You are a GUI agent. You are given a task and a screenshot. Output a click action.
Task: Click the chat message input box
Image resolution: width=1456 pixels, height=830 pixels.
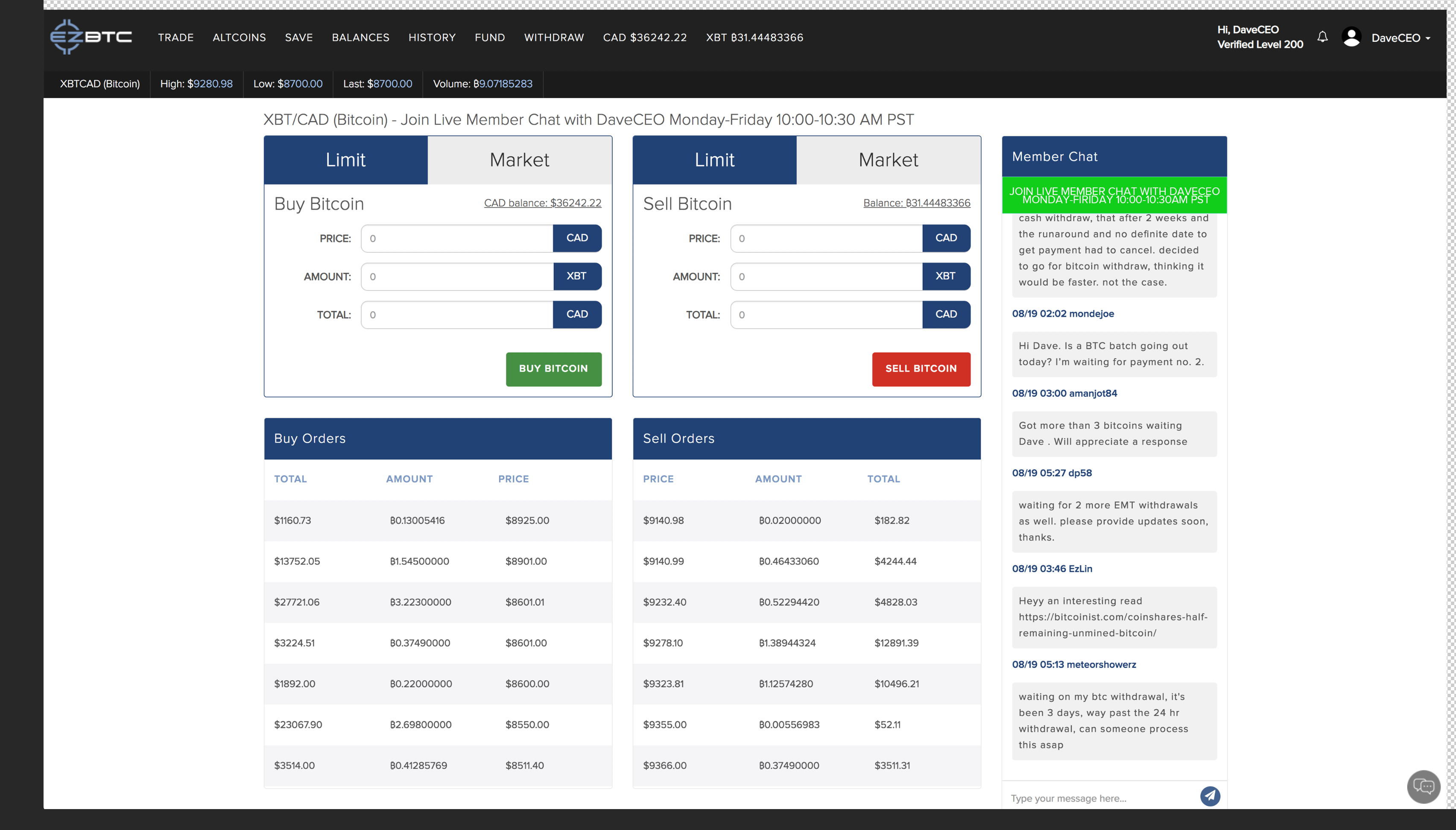tap(1100, 798)
